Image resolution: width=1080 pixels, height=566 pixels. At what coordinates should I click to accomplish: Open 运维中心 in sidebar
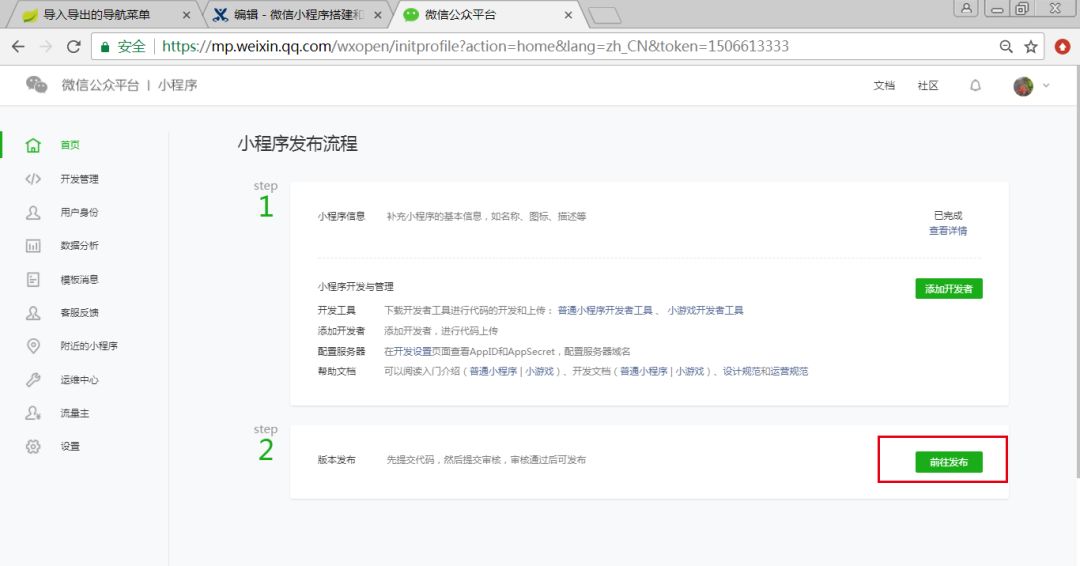79,379
